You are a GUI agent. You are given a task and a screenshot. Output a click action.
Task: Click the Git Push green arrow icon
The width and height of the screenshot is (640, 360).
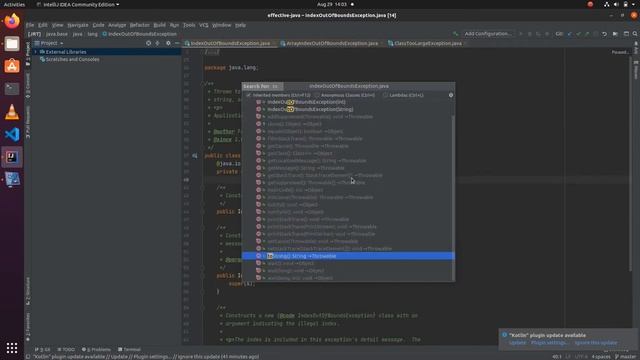[x=587, y=34]
